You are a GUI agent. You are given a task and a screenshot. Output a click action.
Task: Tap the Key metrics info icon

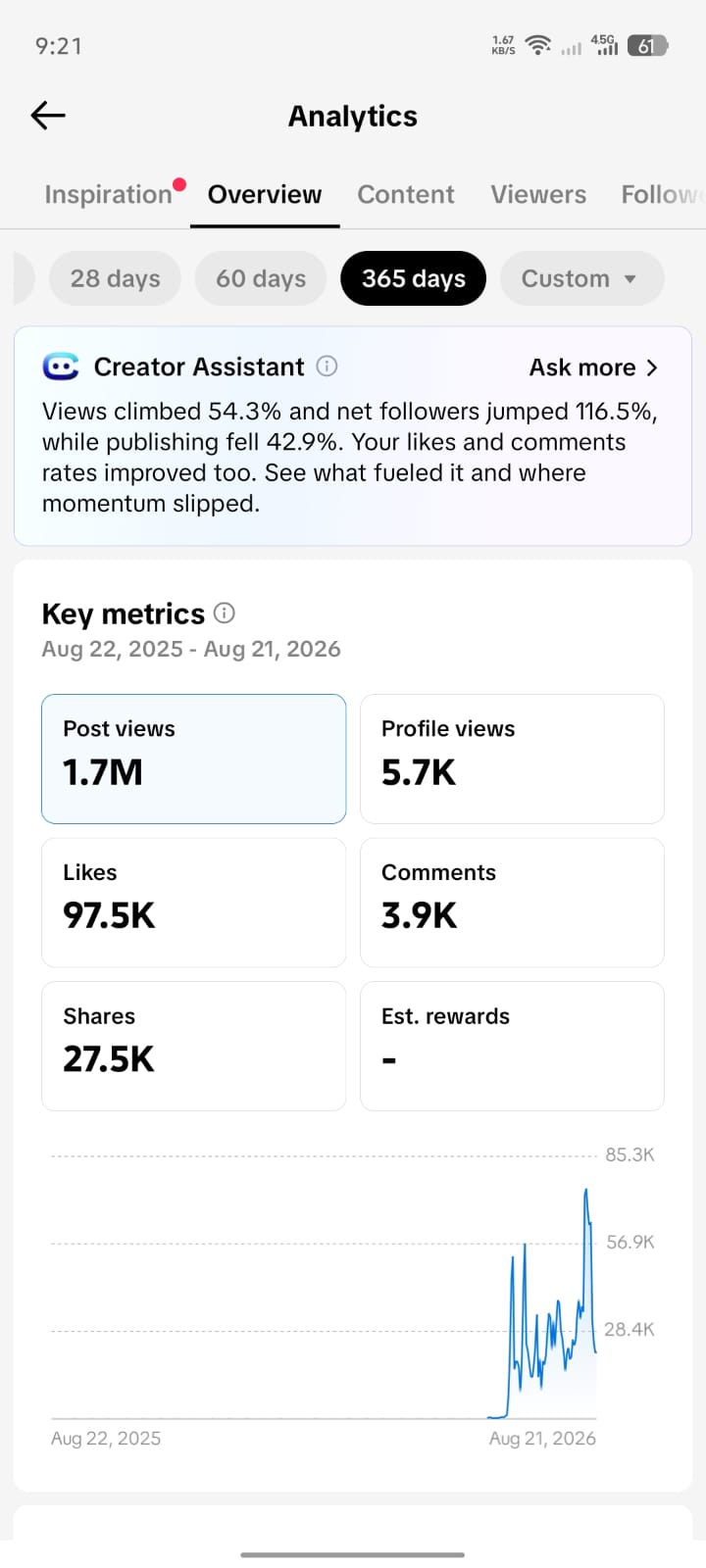(225, 613)
